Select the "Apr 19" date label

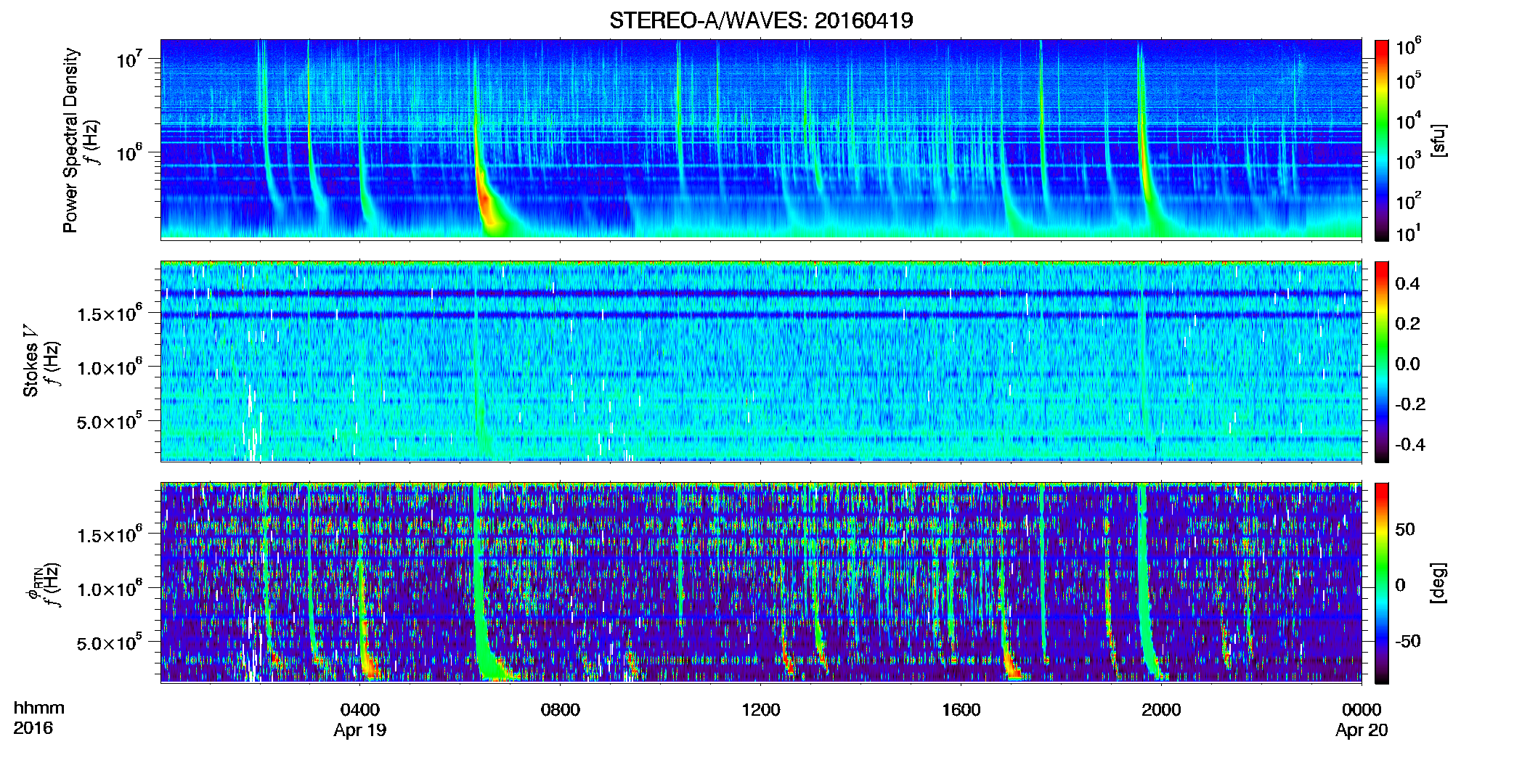click(360, 730)
